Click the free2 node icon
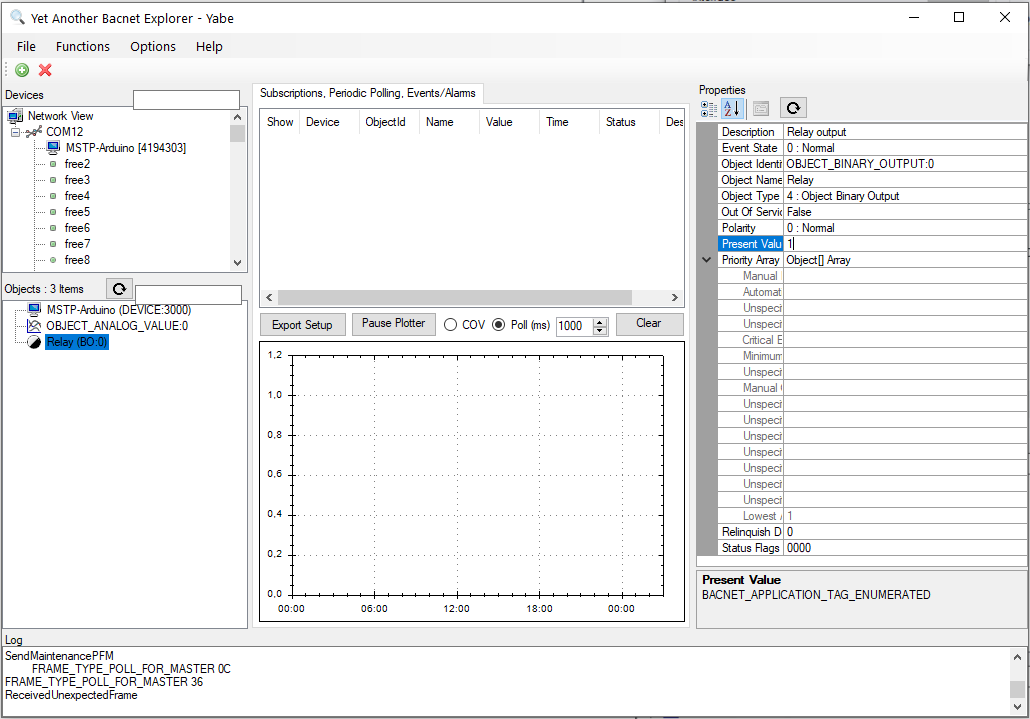This screenshot has height=719, width=1030. [x=53, y=164]
